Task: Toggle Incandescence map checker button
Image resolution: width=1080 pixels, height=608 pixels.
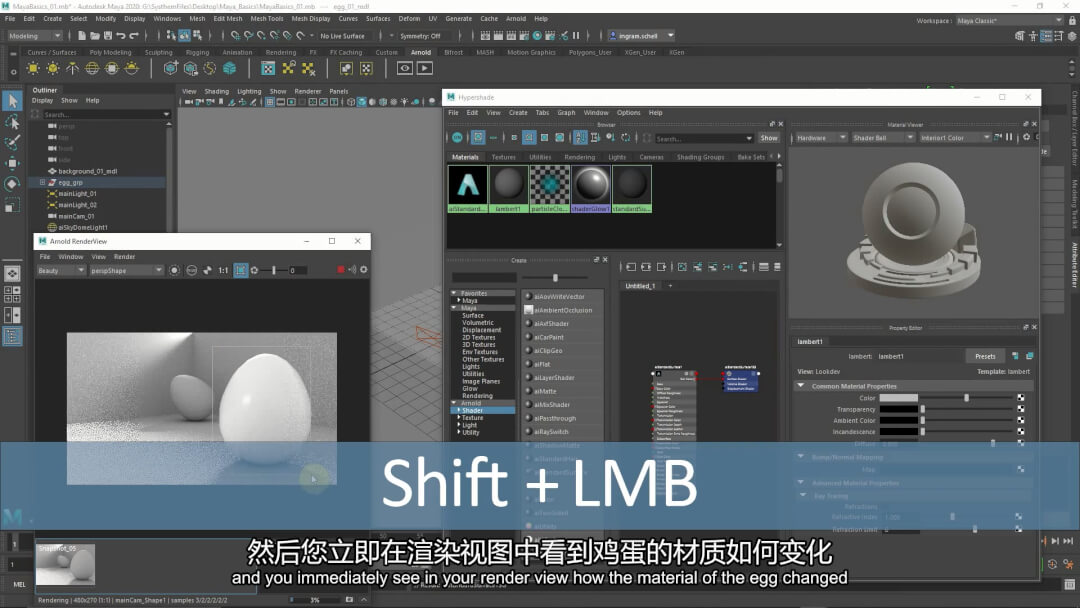Action: (1021, 432)
